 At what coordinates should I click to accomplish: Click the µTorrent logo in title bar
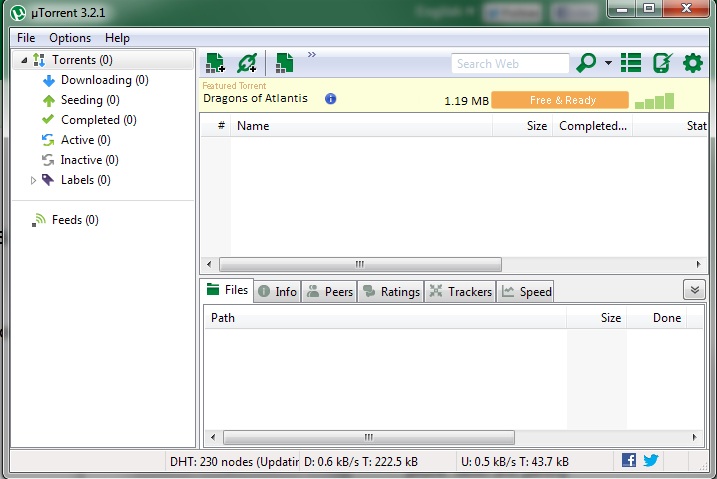(x=18, y=13)
